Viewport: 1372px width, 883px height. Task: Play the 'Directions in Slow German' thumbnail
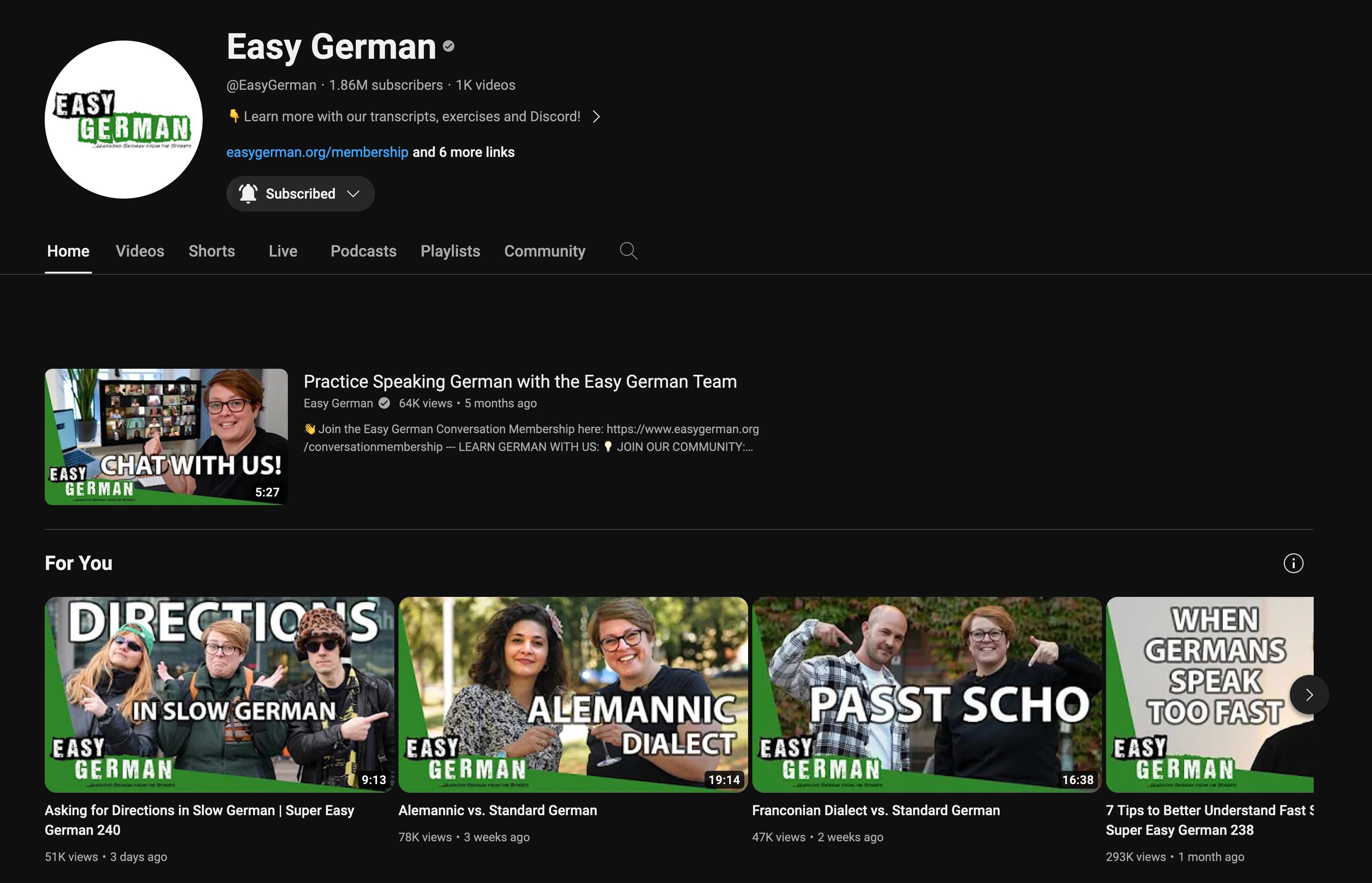click(219, 695)
